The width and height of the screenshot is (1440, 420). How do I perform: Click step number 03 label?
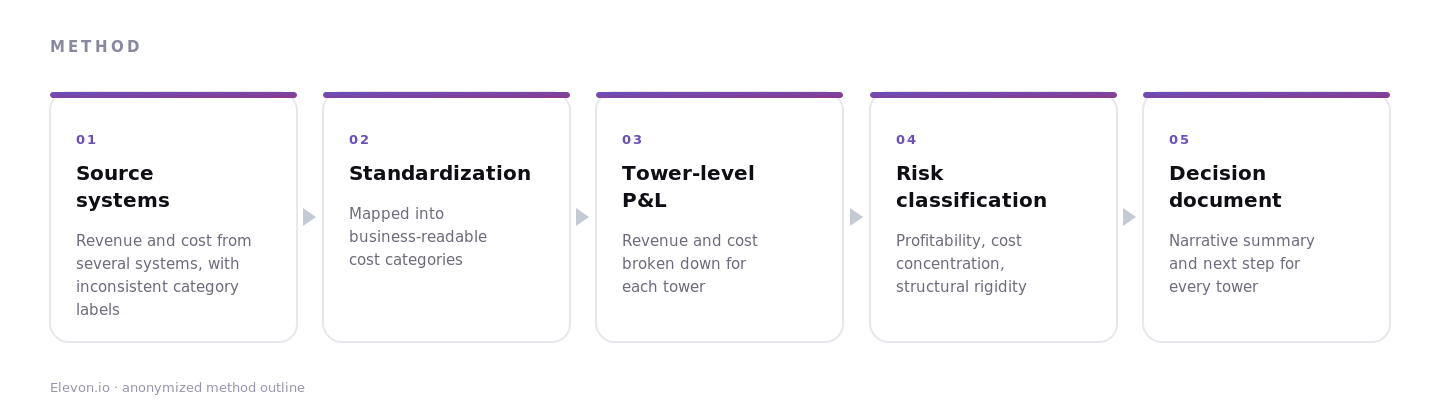[x=632, y=140]
